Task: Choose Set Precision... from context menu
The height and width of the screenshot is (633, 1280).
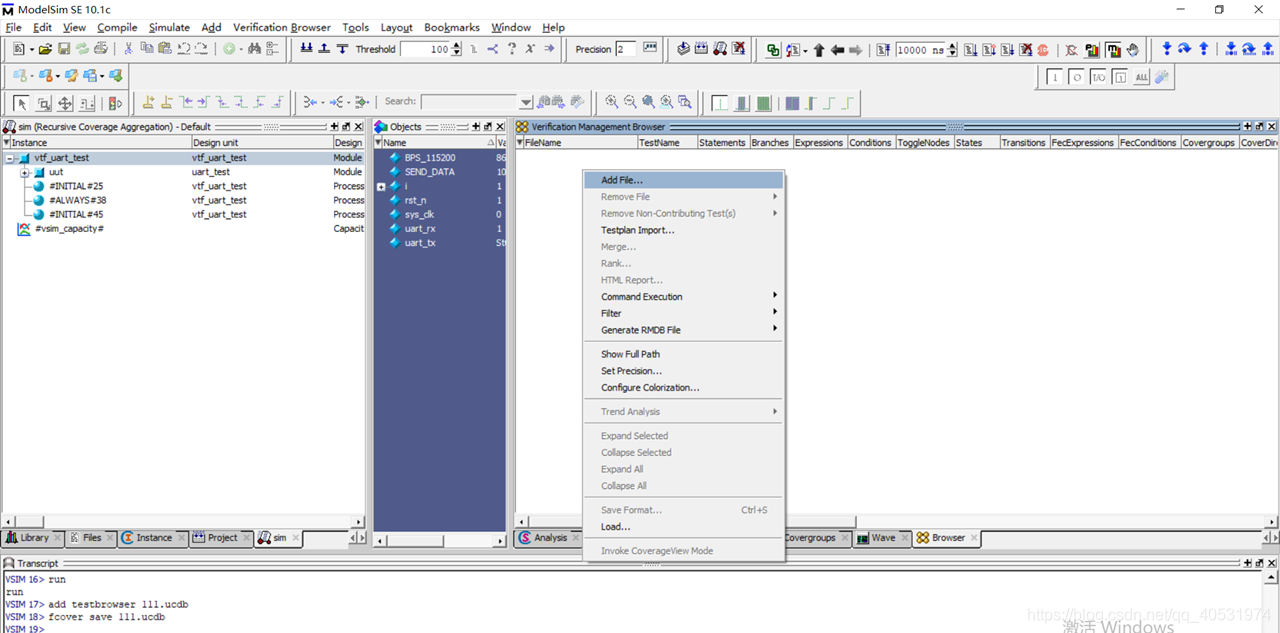Action: (x=683, y=371)
